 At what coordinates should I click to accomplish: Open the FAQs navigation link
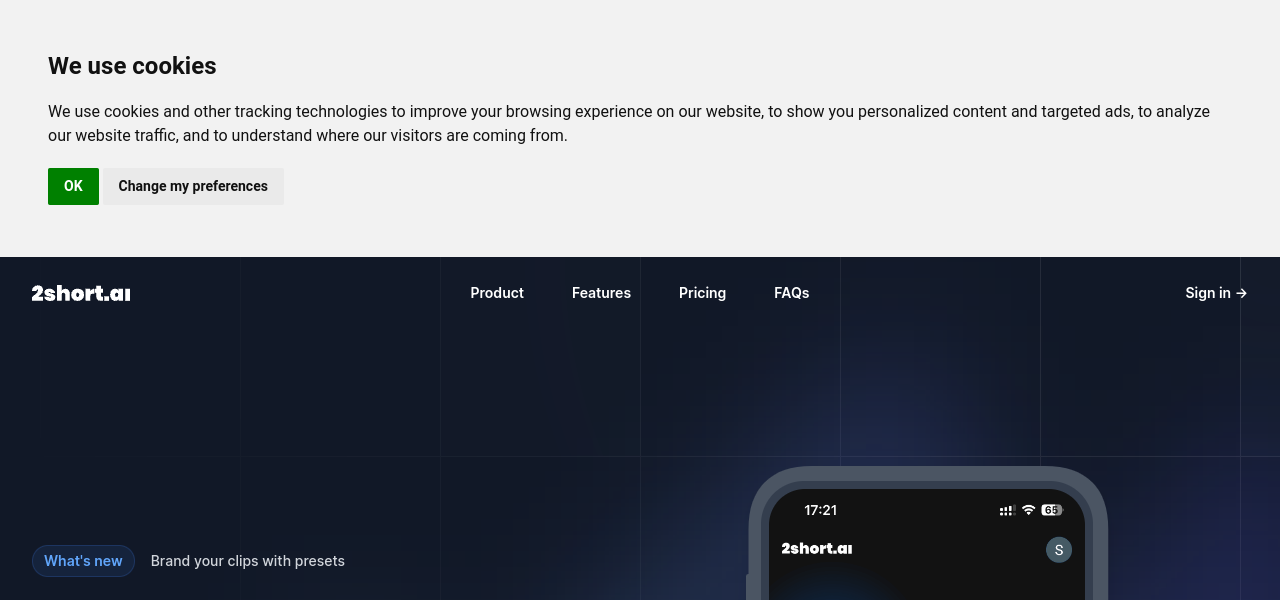click(791, 293)
